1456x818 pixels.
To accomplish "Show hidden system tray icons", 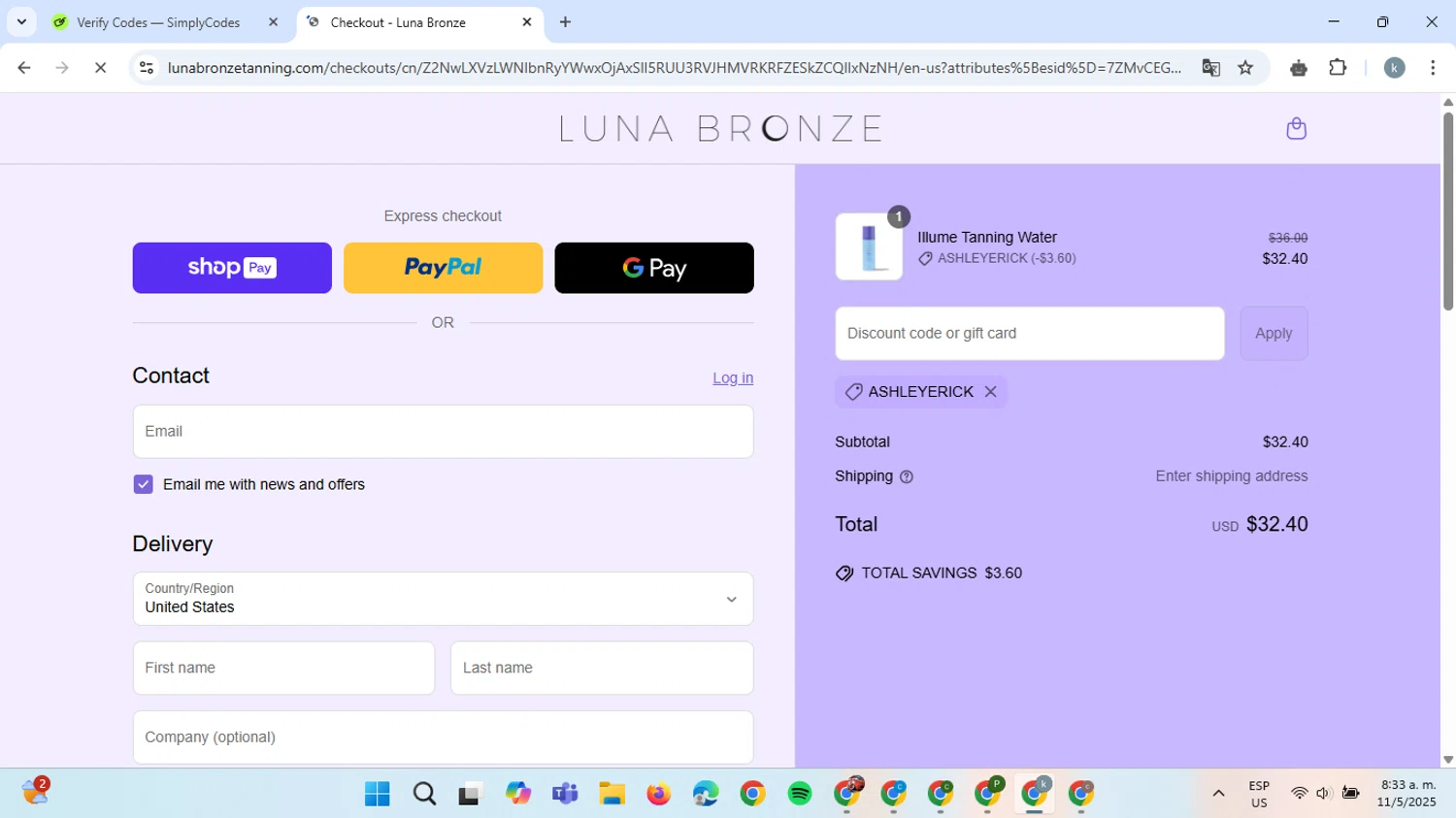I will (x=1218, y=794).
